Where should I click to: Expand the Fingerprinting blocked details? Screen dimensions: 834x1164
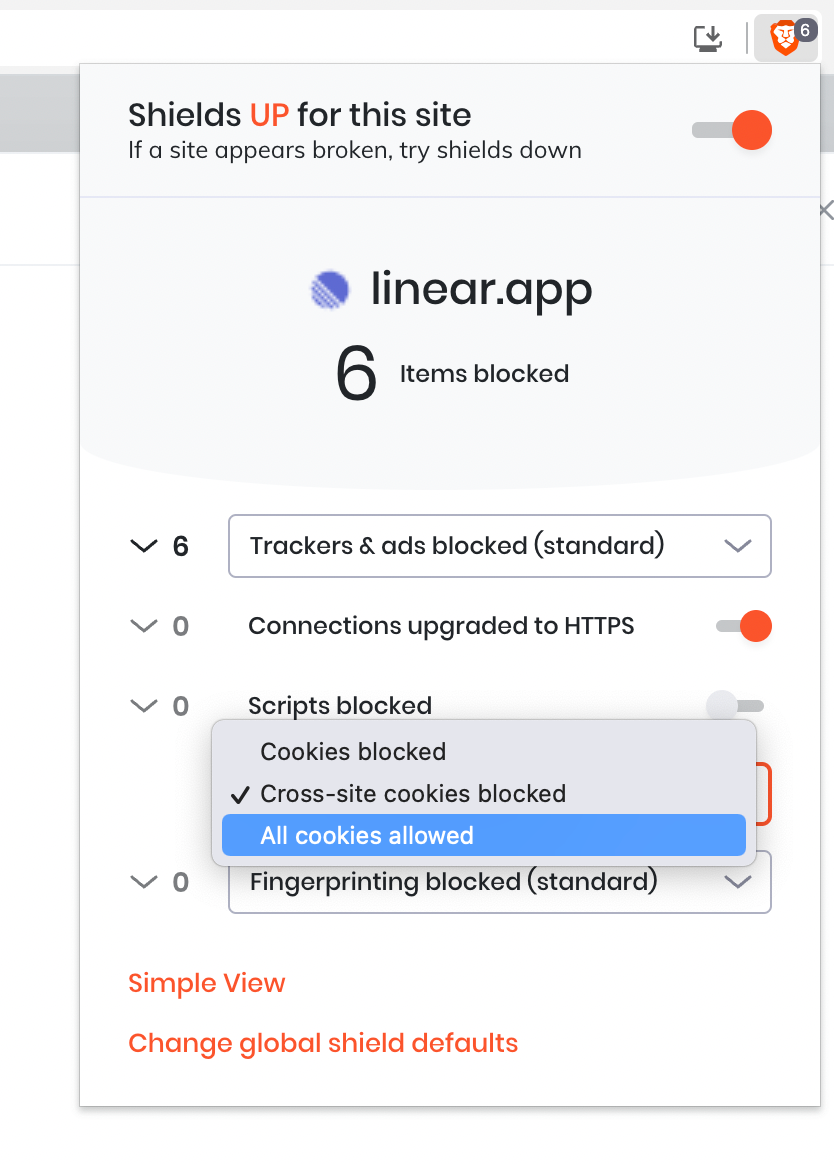142,882
